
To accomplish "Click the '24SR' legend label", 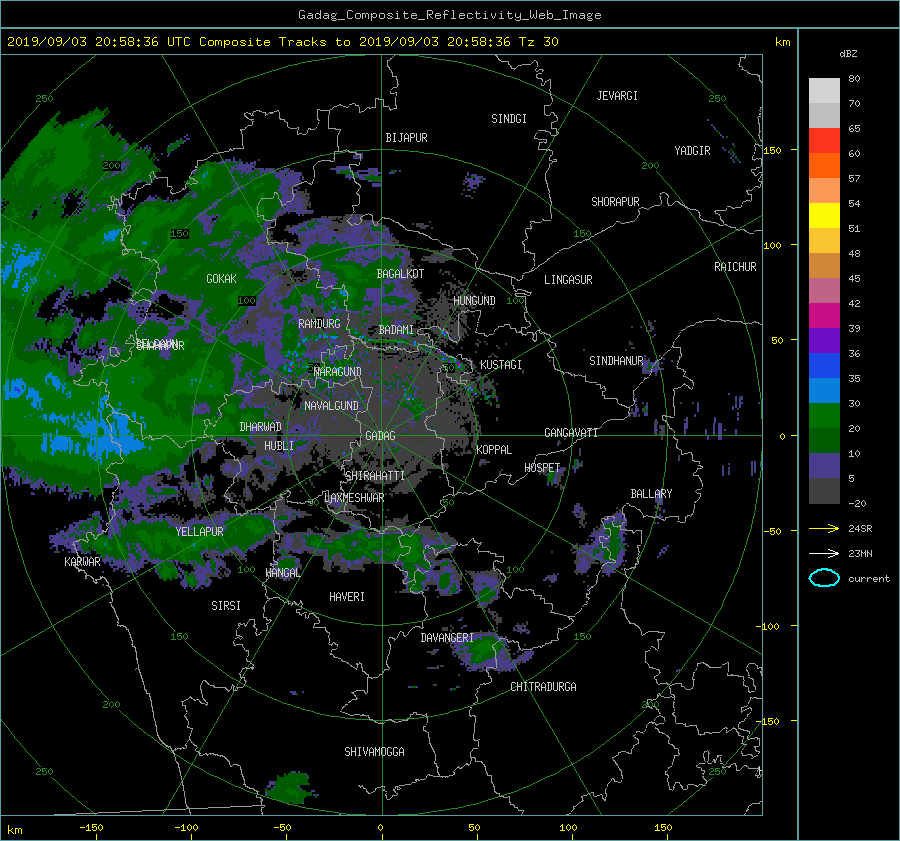I will pyautogui.click(x=860, y=528).
